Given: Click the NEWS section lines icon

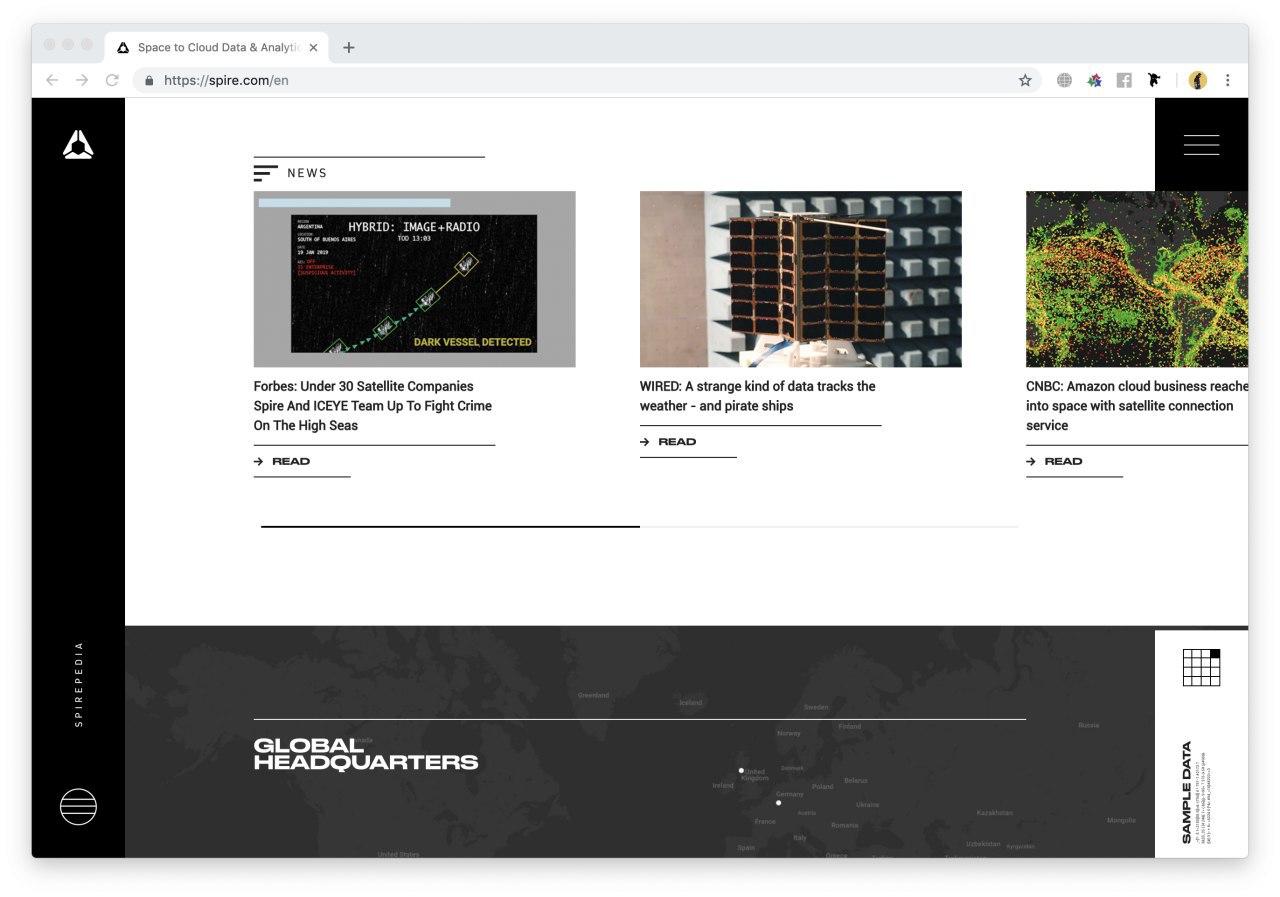Looking at the screenshot, I should pyautogui.click(x=265, y=173).
